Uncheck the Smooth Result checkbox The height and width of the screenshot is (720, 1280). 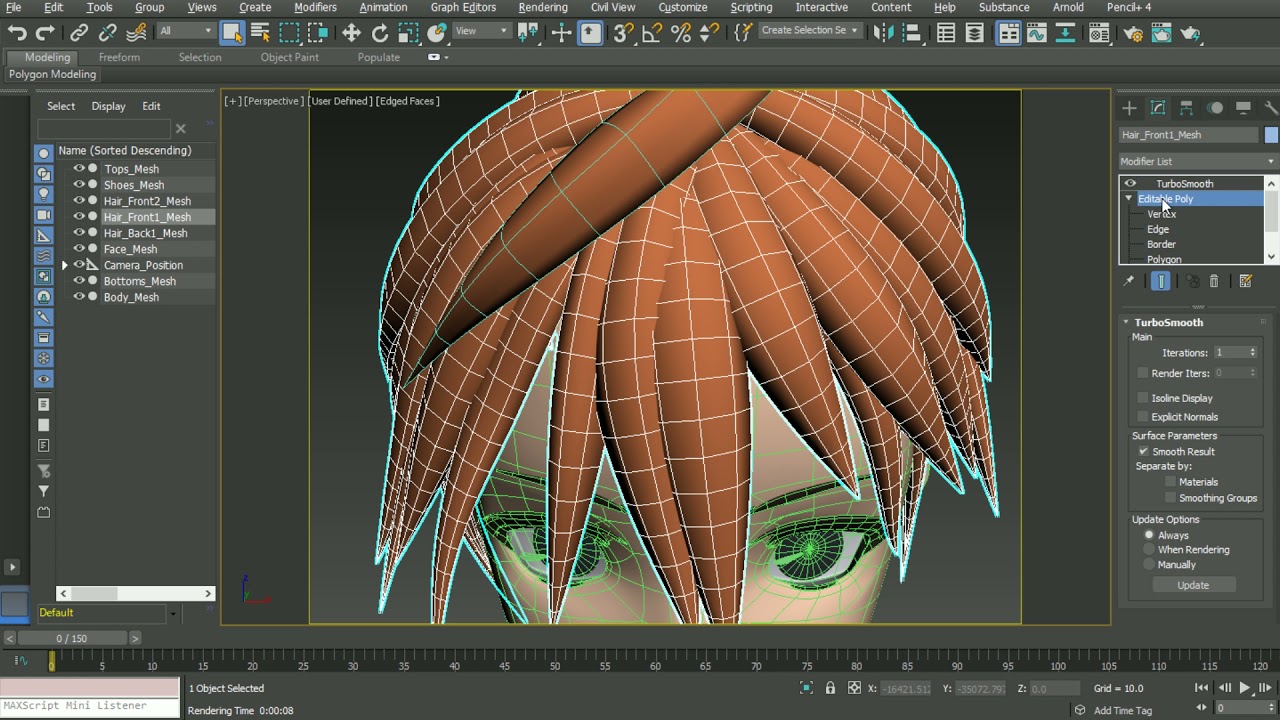[x=1143, y=452]
